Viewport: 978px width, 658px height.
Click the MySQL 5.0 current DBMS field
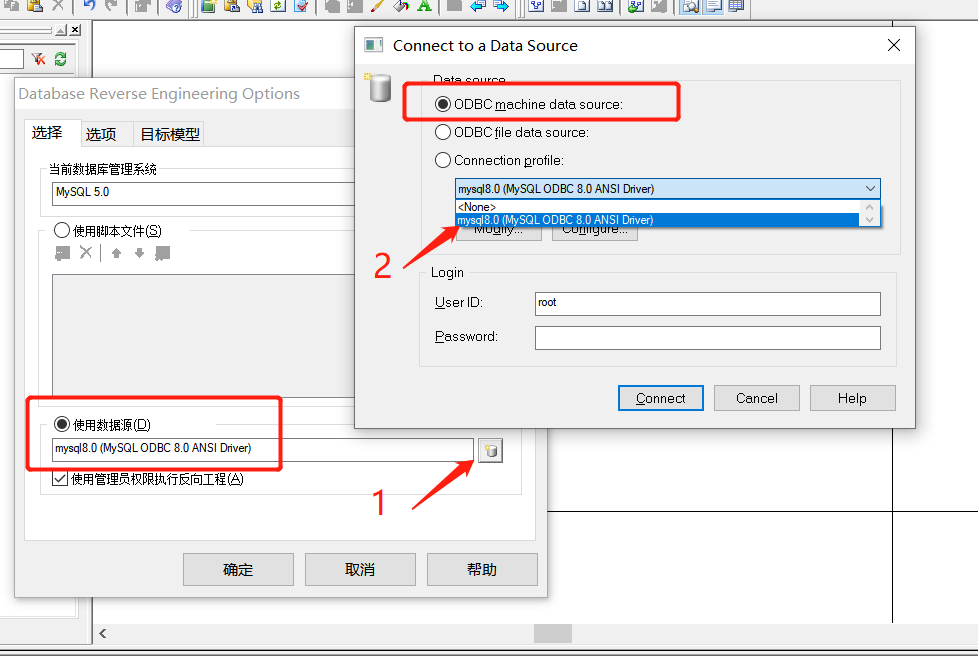204,194
